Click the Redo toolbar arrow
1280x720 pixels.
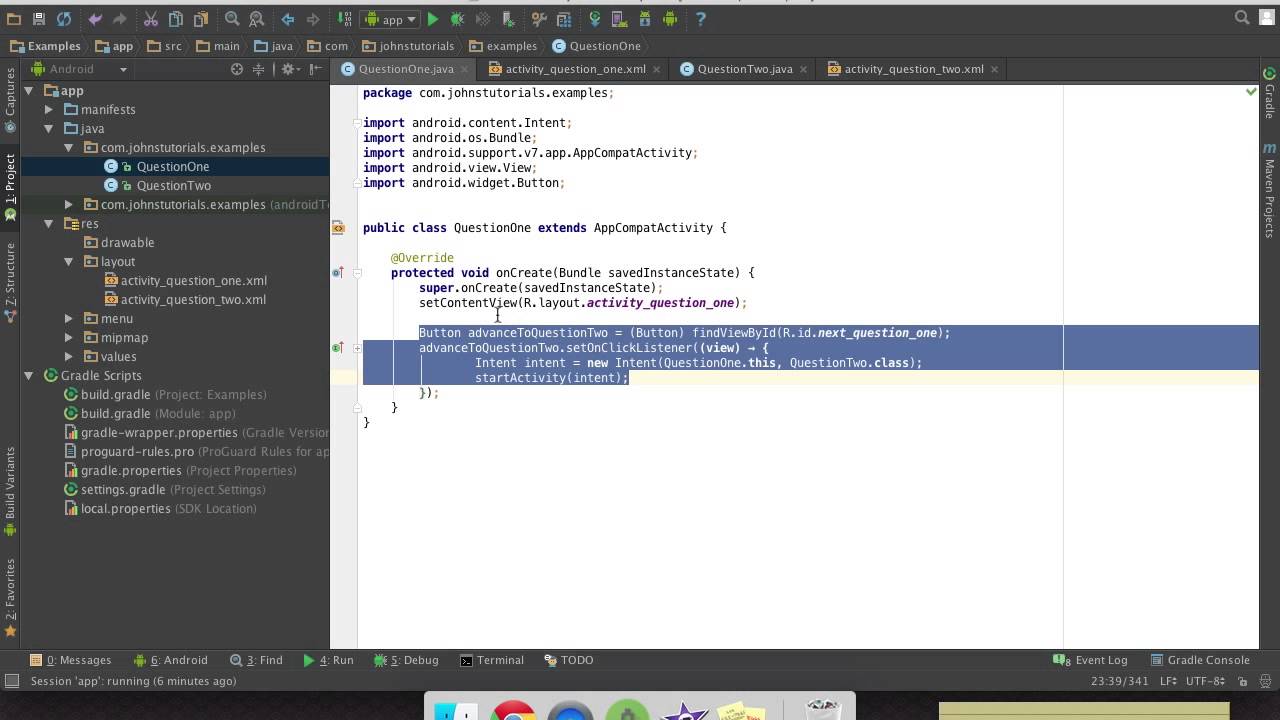pos(119,19)
